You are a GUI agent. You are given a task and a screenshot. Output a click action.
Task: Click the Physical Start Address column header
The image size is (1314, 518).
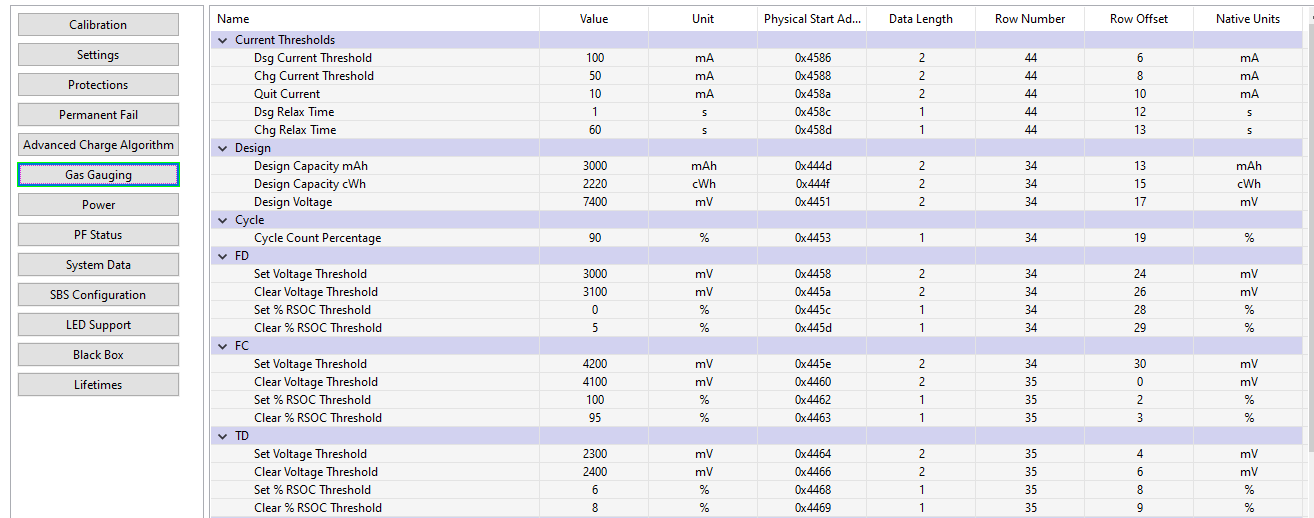point(812,19)
